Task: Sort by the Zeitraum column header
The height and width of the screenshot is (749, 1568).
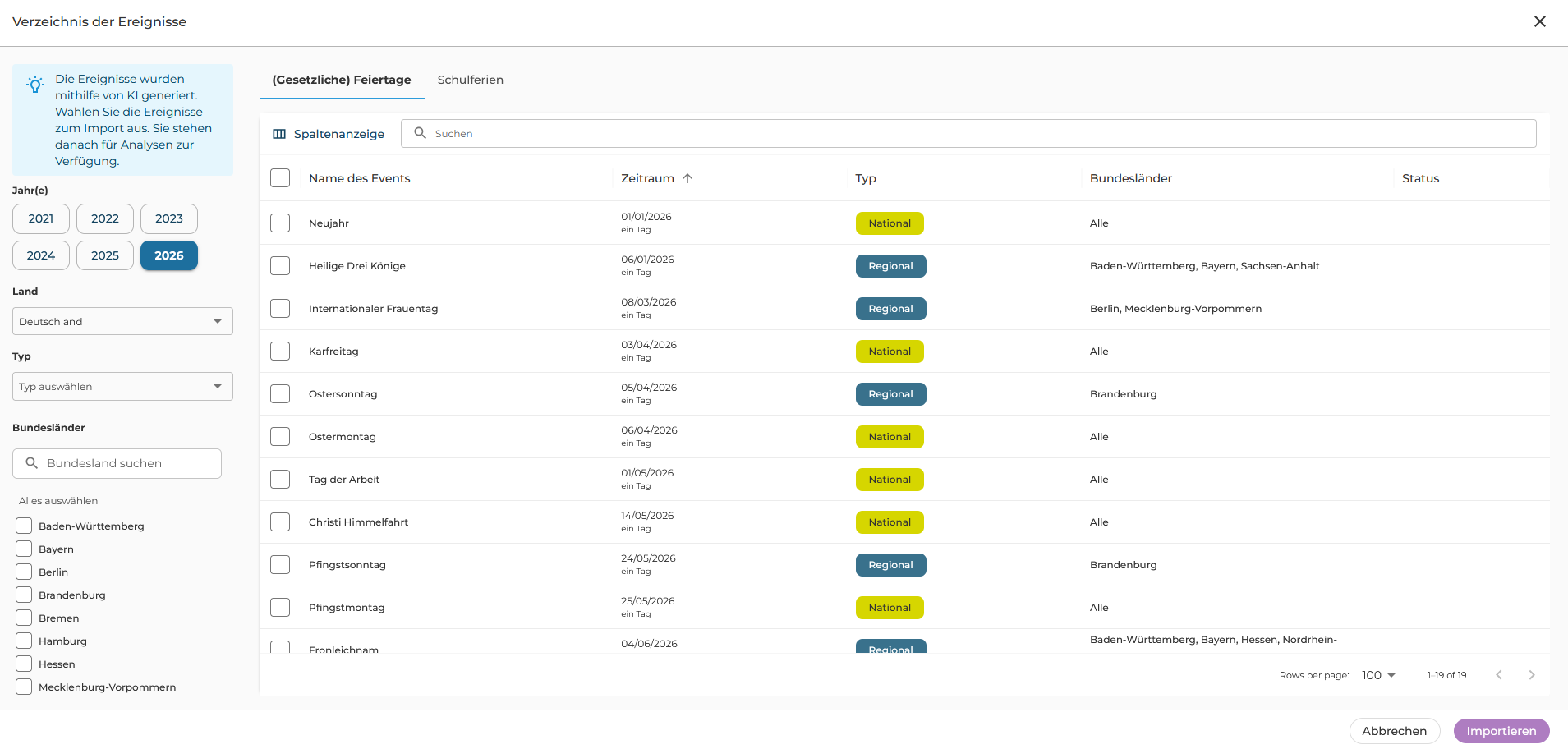Action: click(647, 178)
